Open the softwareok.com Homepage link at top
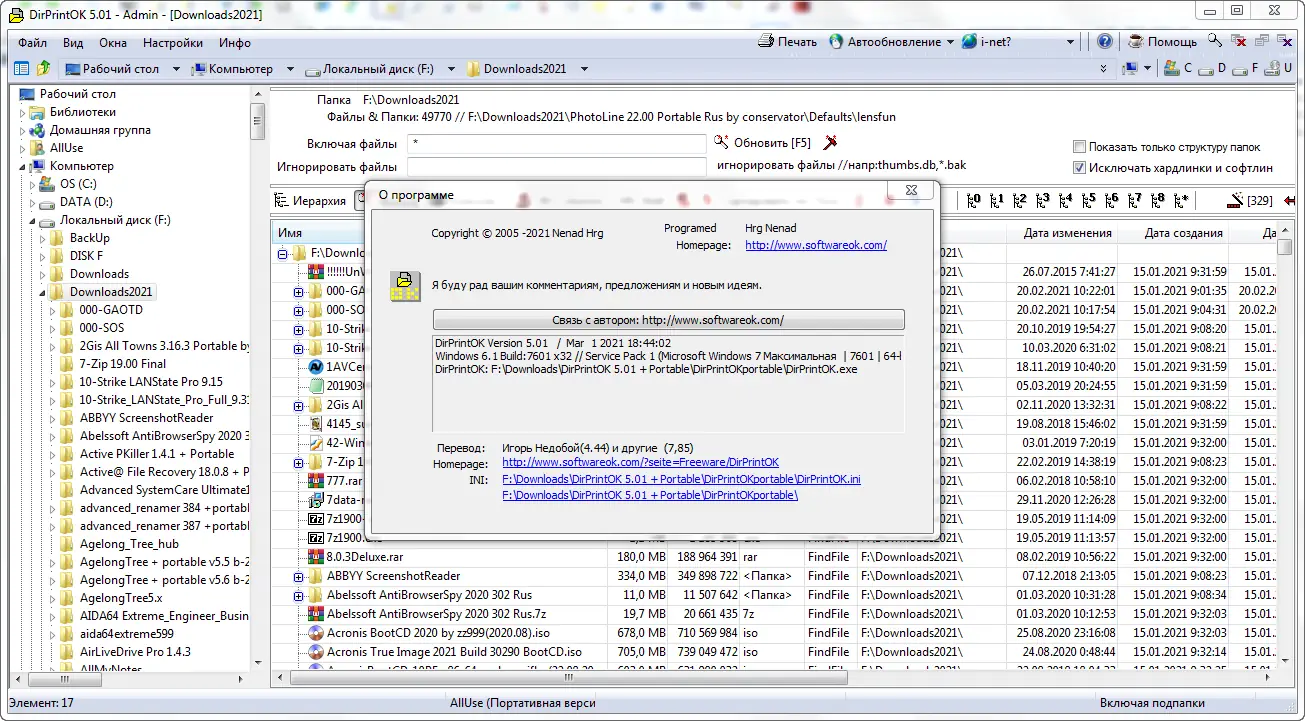The height and width of the screenshot is (721, 1305). (816, 245)
